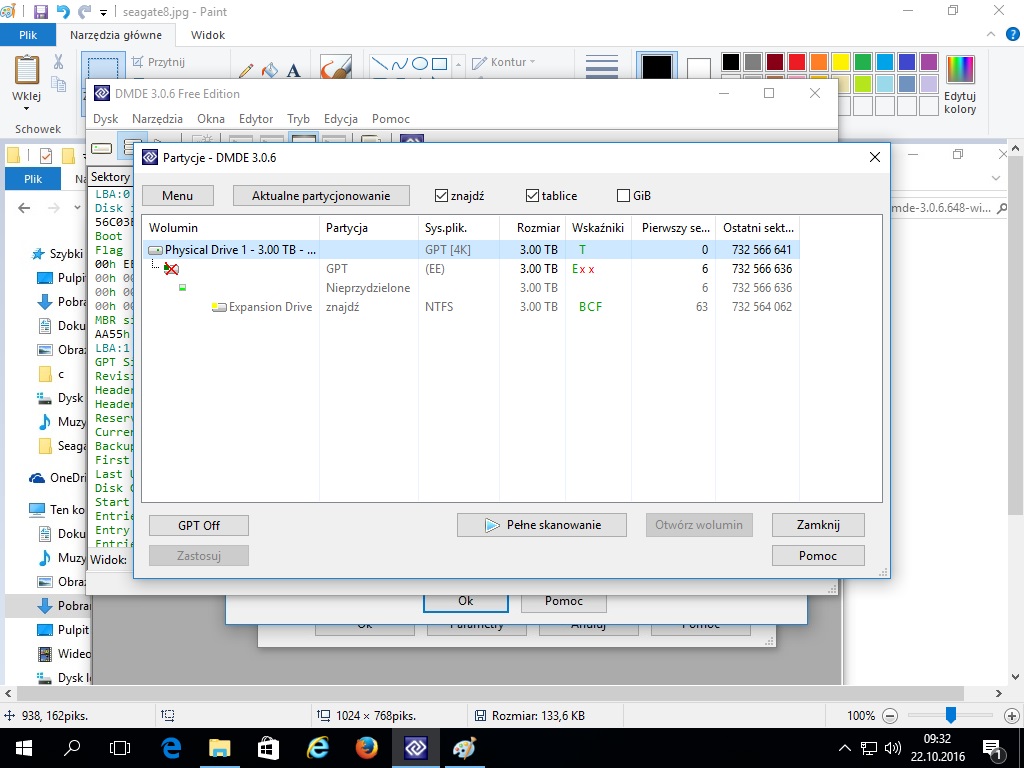Screen dimensions: 1024x768
Task: Open the Pomoc menu in DMDE
Action: 391,119
